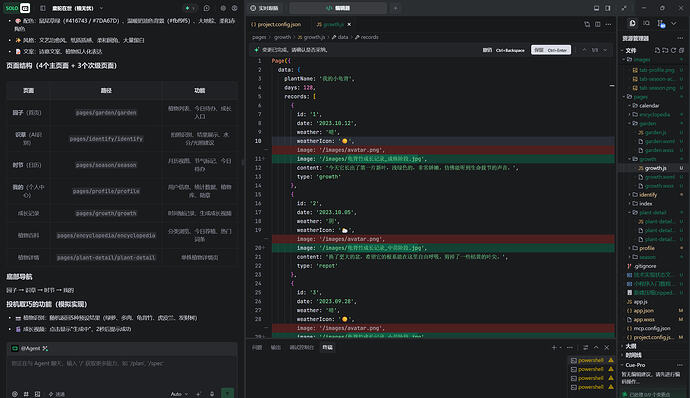Expand the identify folder
The height and width of the screenshot is (398, 690).
coord(648,195)
